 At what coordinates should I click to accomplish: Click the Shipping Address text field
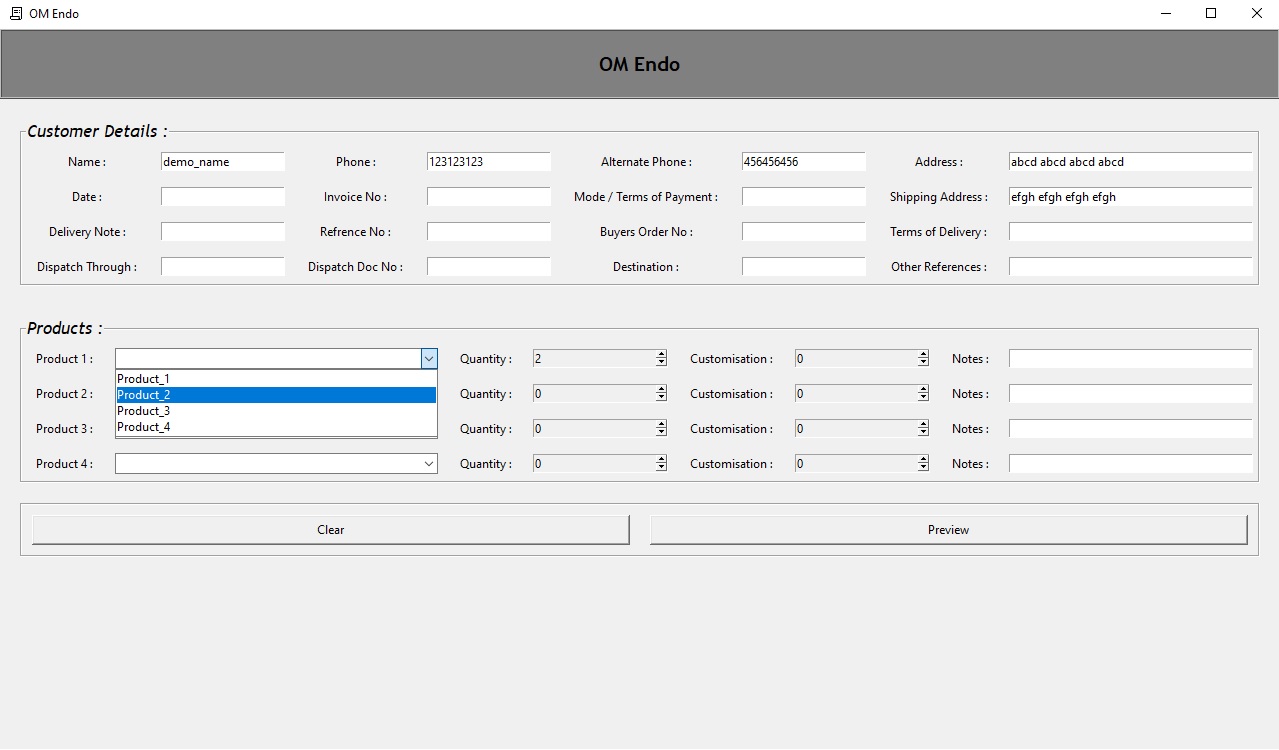[x=1129, y=197]
